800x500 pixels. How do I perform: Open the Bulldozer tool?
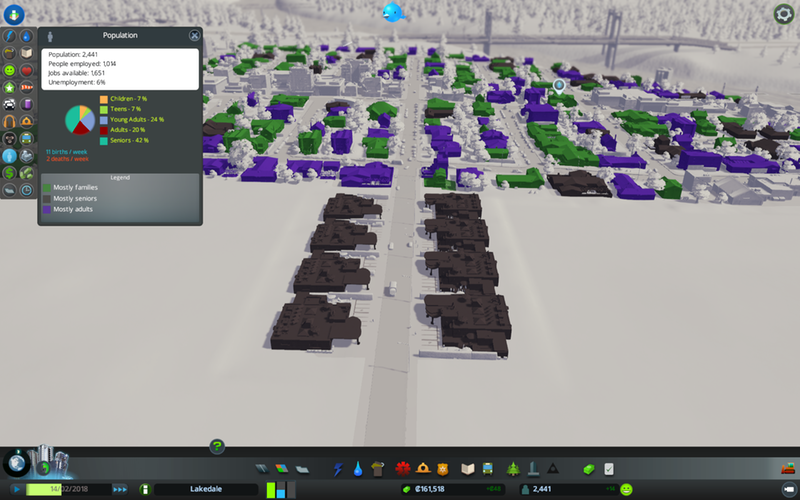[788, 469]
